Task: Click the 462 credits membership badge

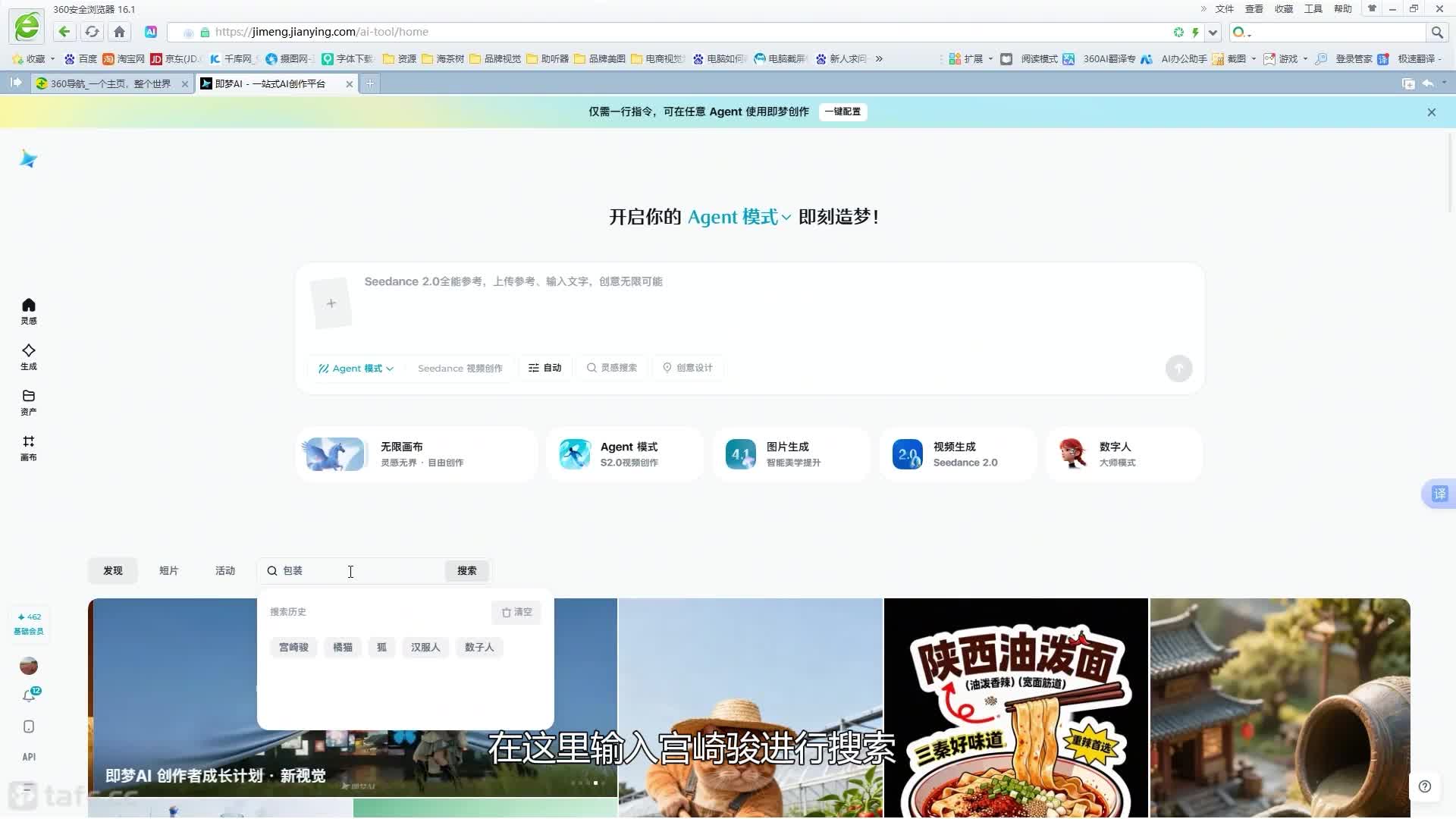Action: pyautogui.click(x=29, y=624)
